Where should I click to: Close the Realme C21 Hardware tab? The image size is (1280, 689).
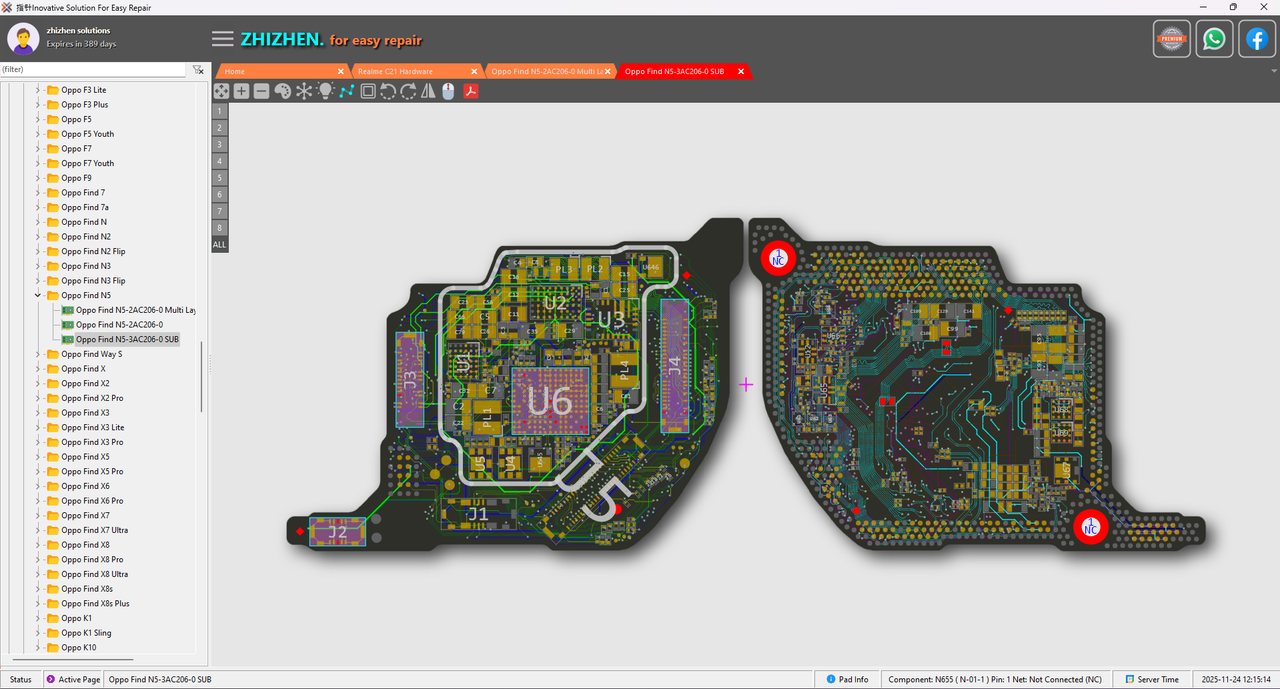click(474, 71)
